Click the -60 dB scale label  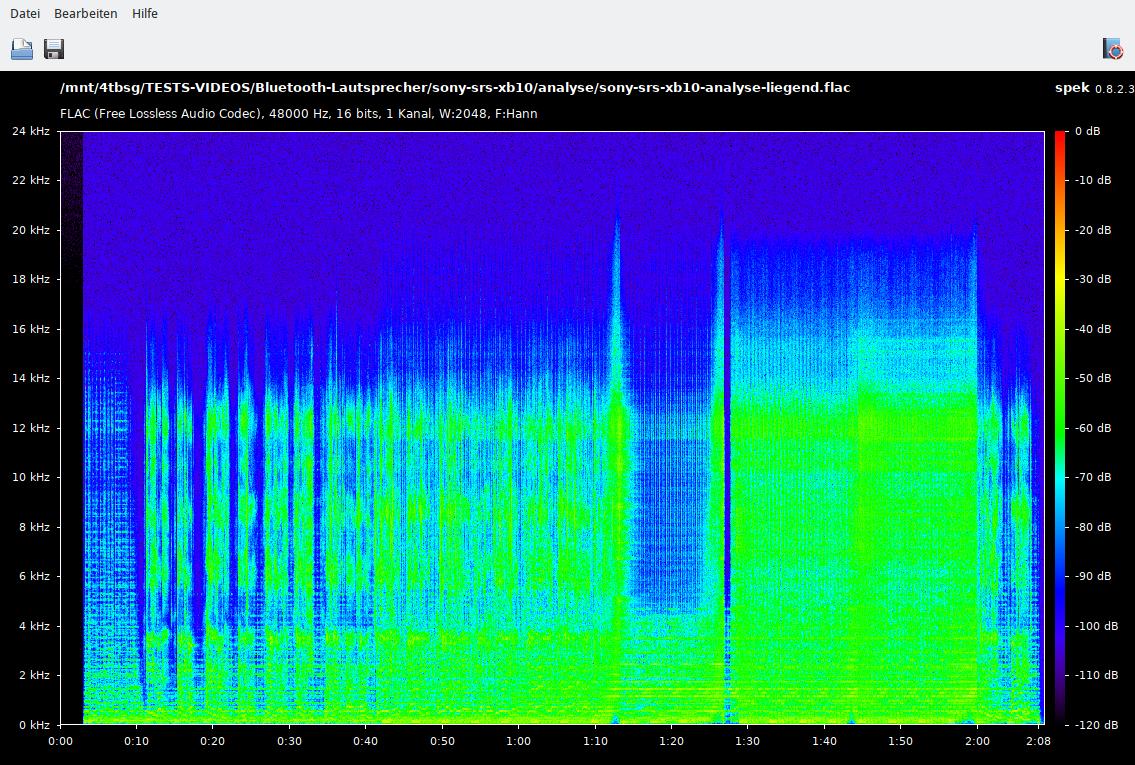(1092, 428)
